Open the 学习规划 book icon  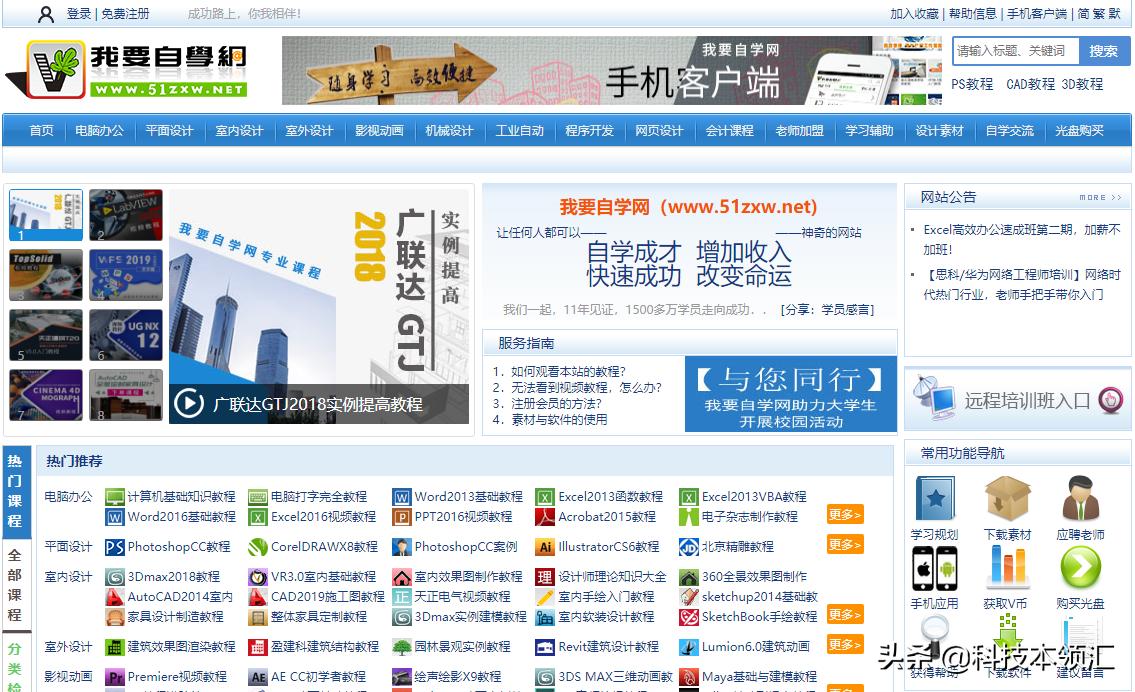point(934,499)
